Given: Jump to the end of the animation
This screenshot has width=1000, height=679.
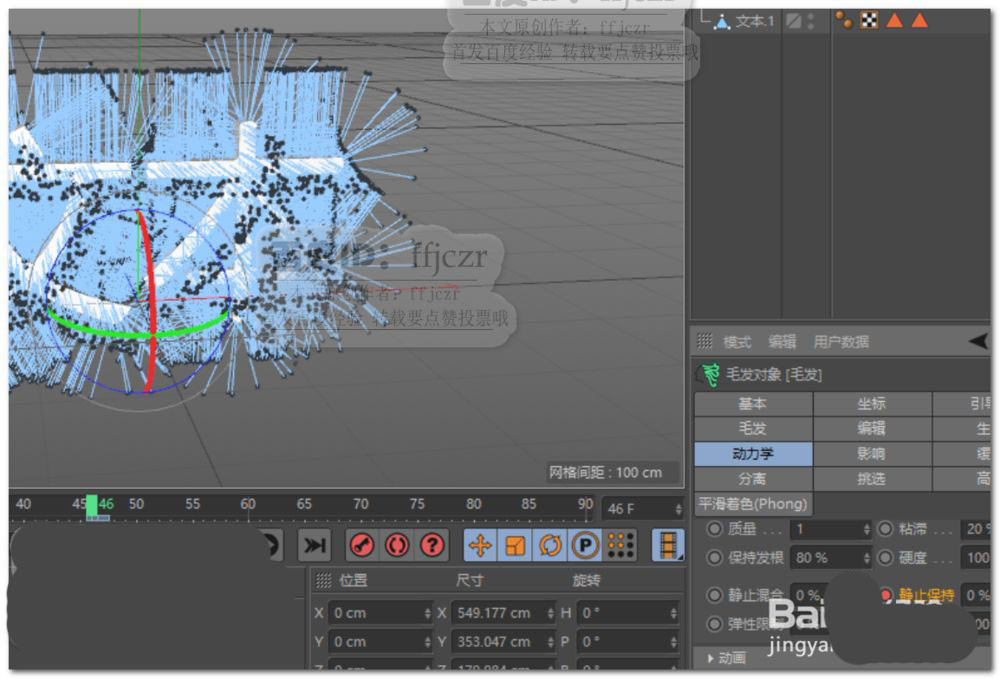Looking at the screenshot, I should 314,546.
